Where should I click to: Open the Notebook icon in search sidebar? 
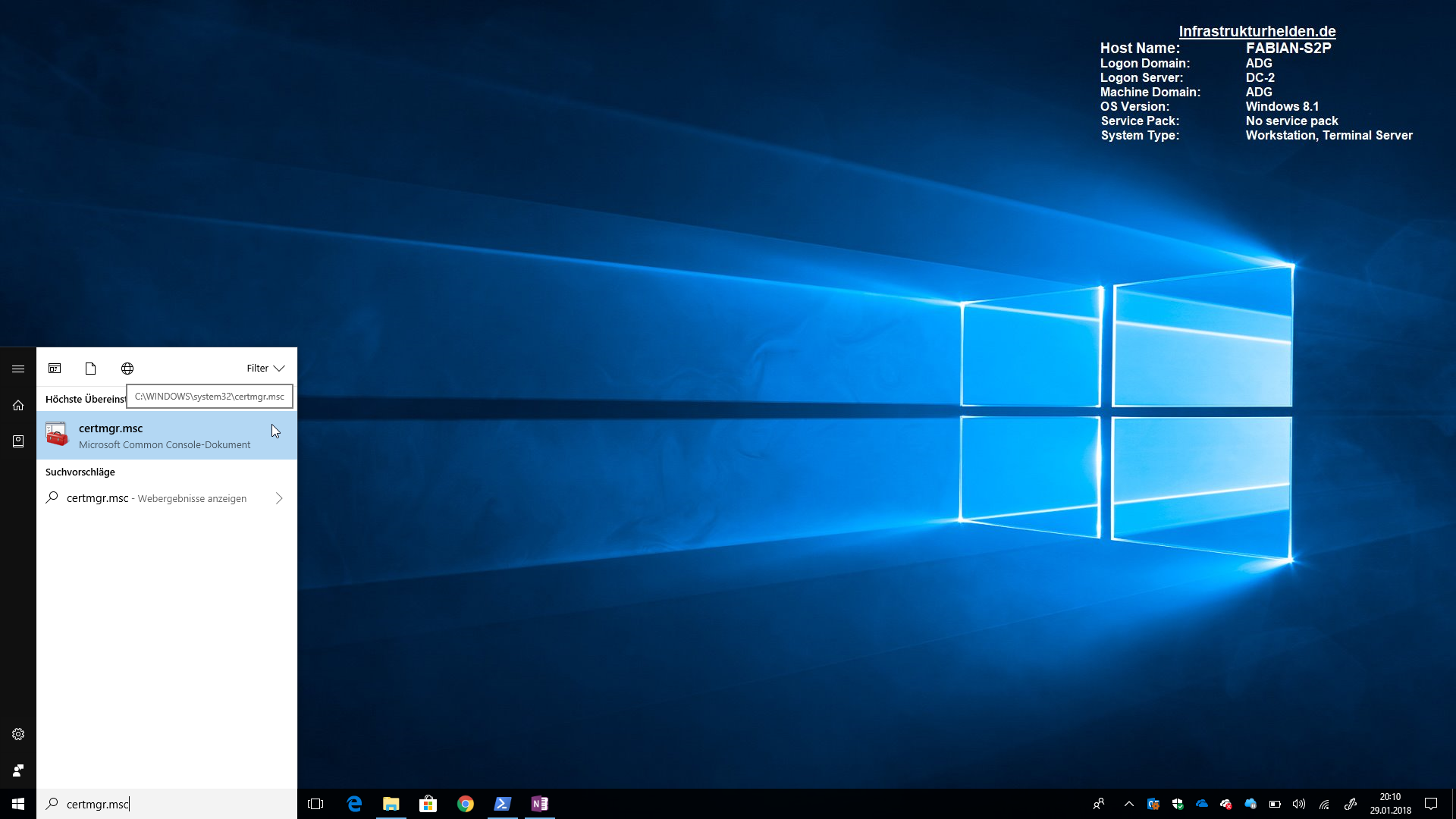click(18, 441)
